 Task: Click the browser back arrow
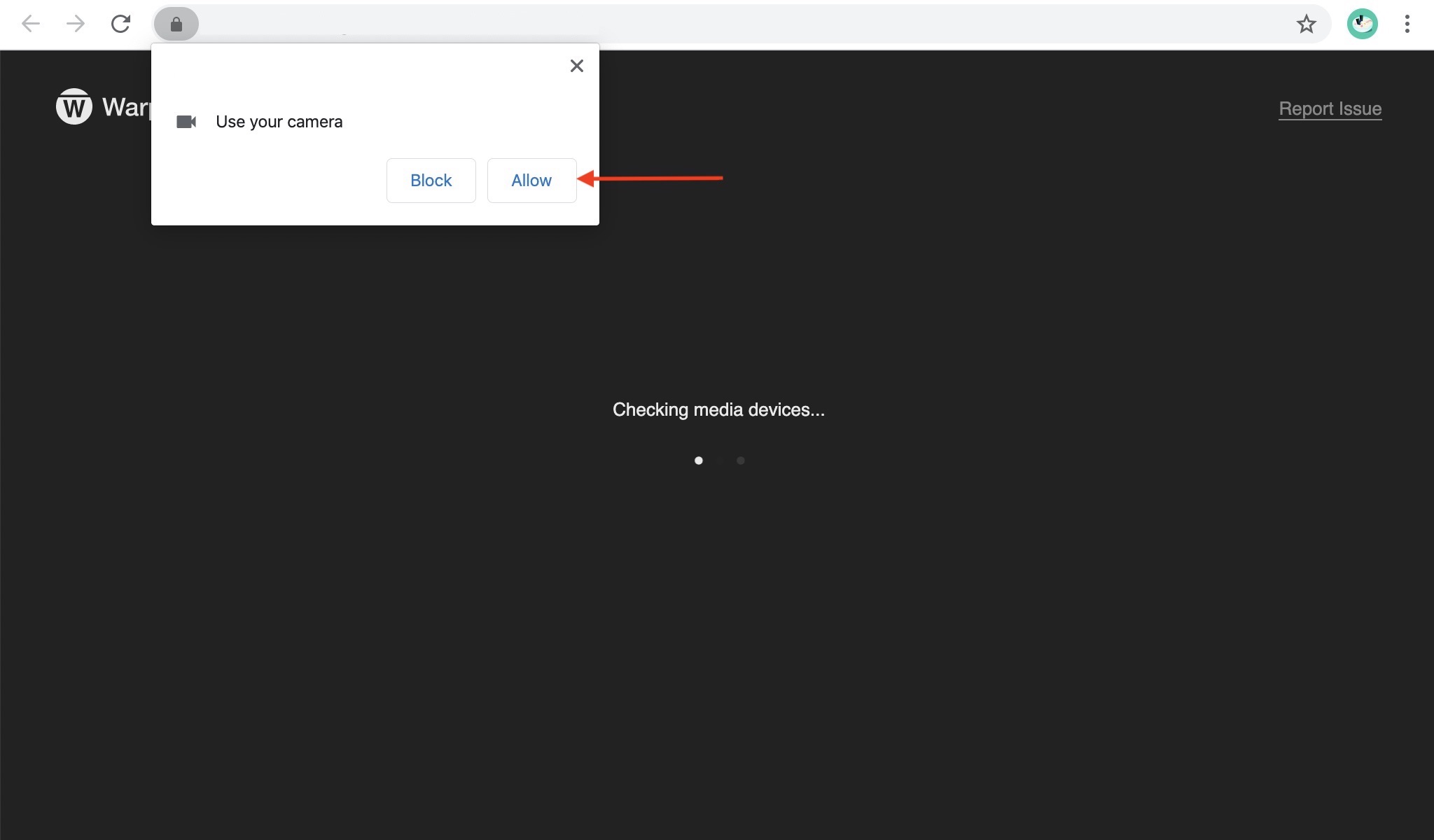(x=30, y=24)
